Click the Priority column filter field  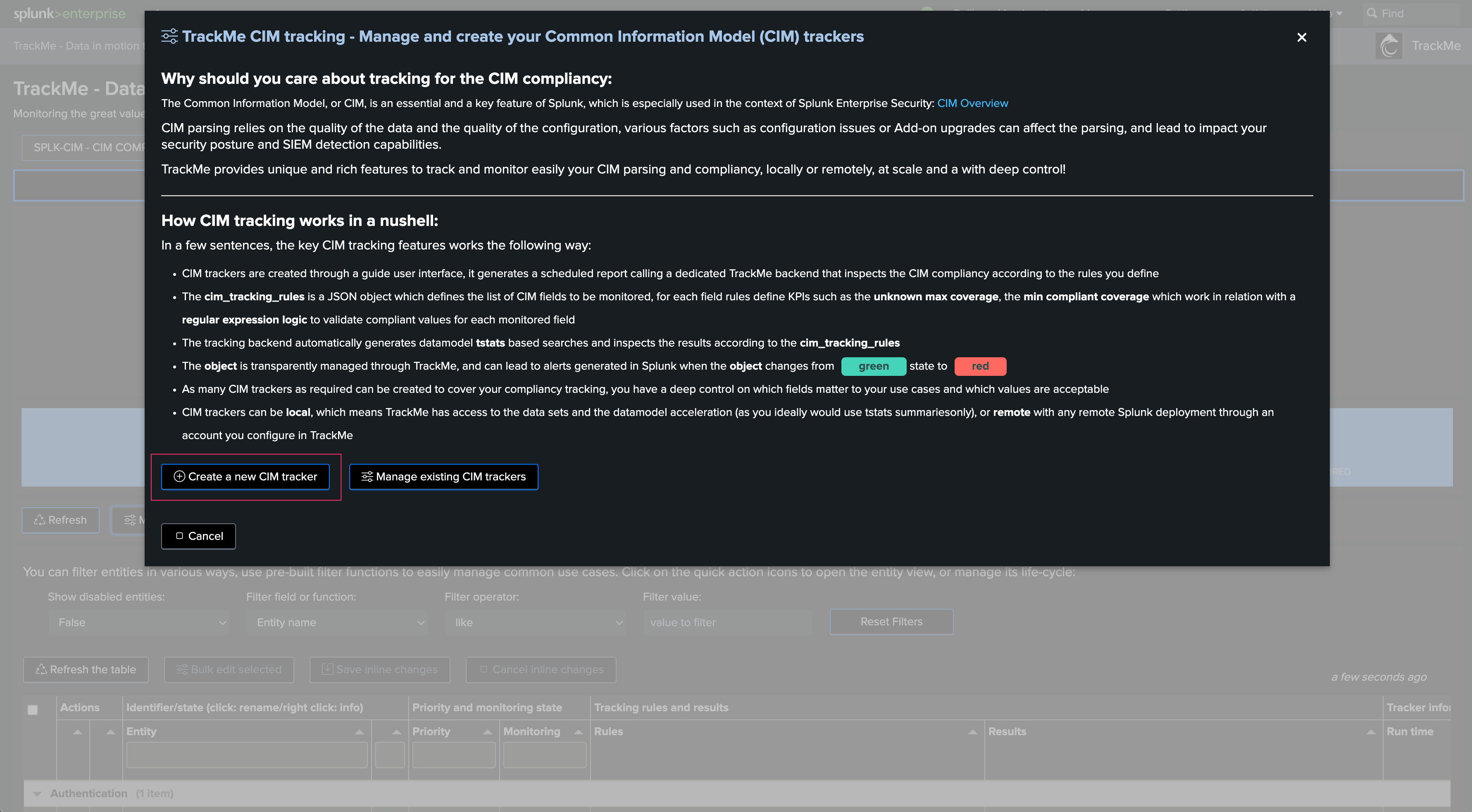pyautogui.click(x=454, y=755)
